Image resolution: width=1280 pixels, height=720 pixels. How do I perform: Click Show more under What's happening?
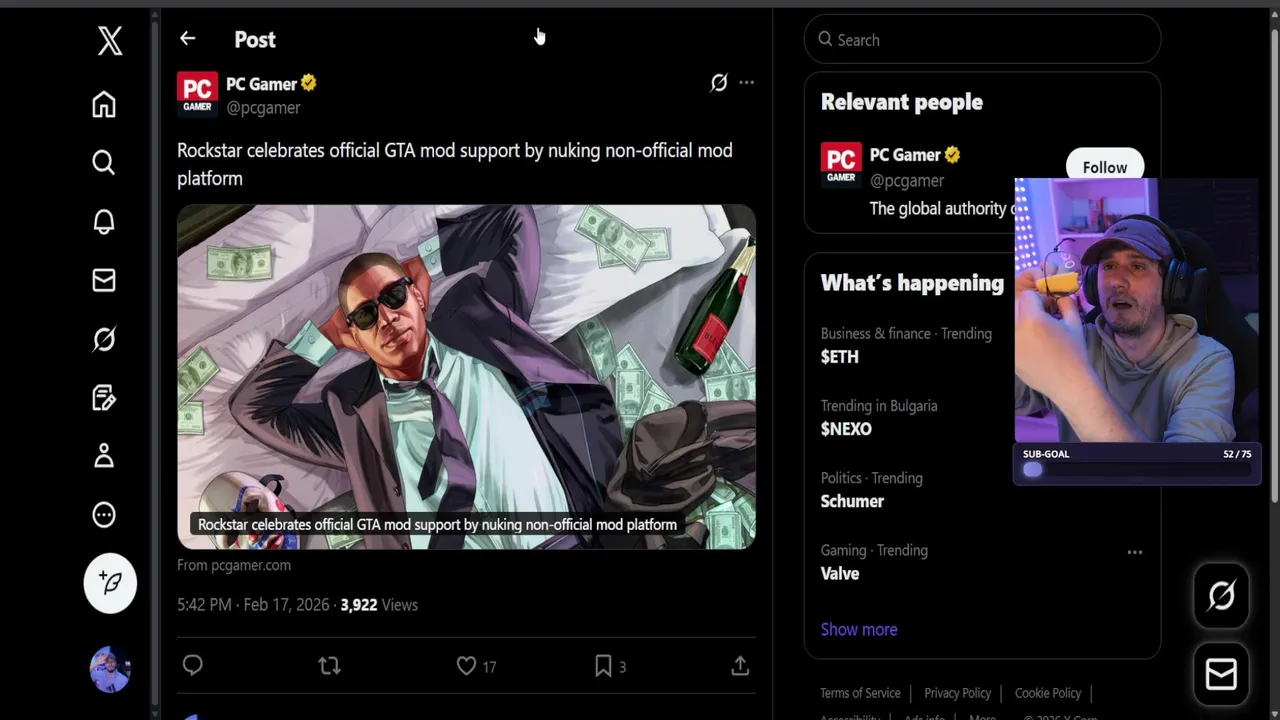[x=859, y=629]
